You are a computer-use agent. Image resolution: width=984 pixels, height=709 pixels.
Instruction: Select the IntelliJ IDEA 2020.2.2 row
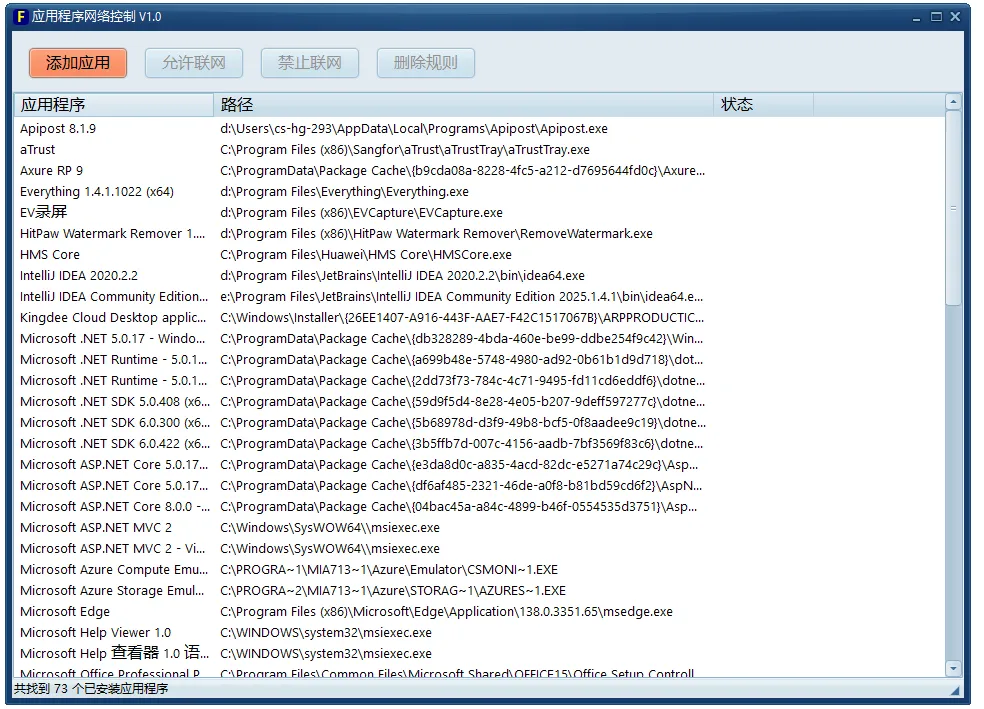[x=479, y=276]
